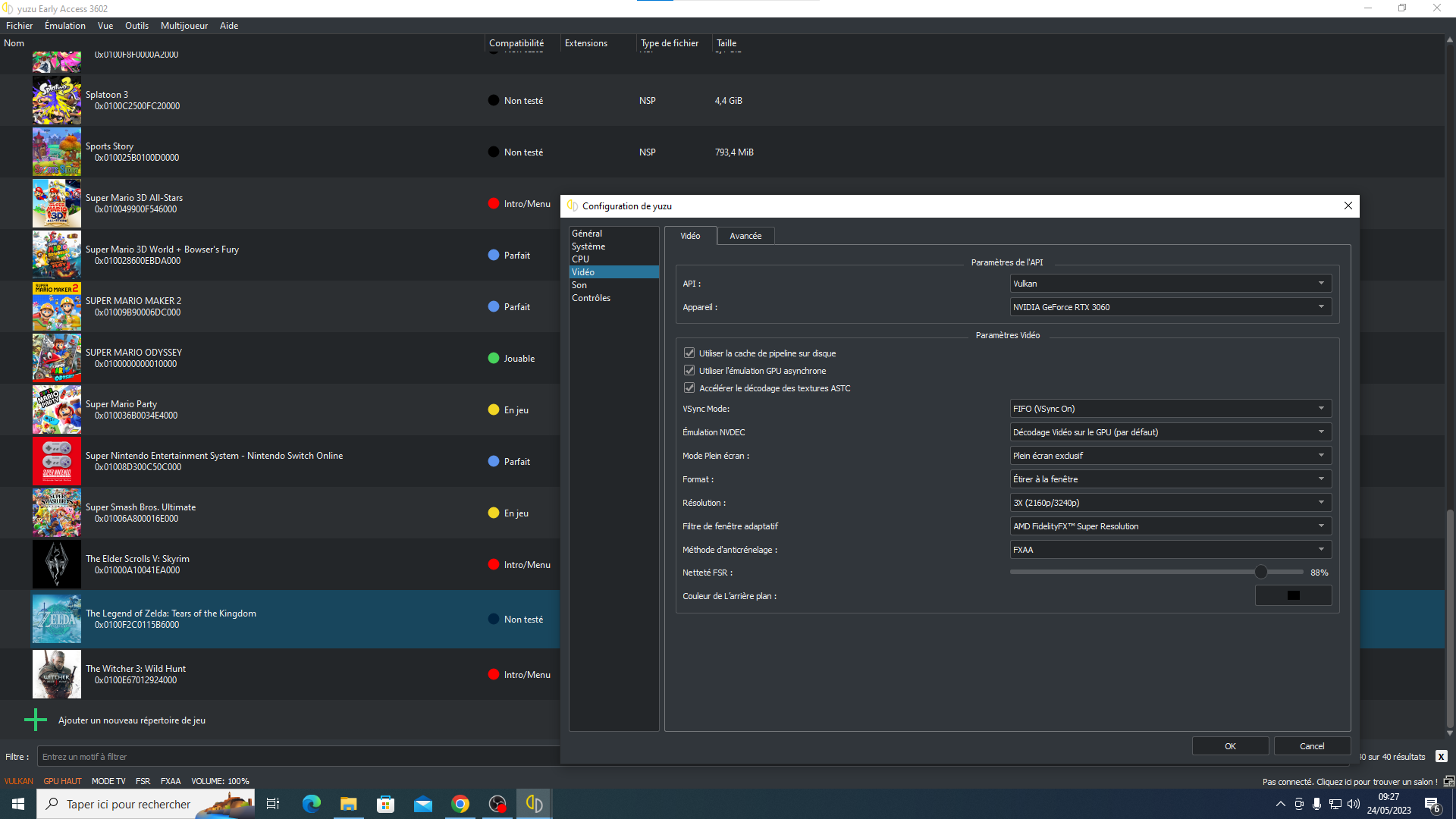This screenshot has width=1456, height=819.
Task: Open the VSync Mode dropdown
Action: (x=1170, y=408)
